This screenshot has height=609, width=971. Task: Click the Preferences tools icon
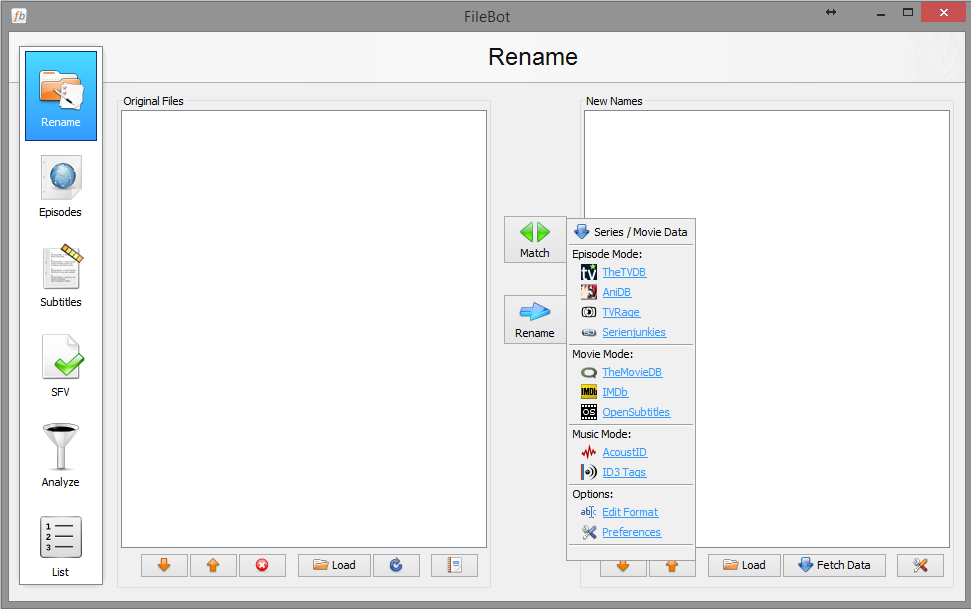click(589, 532)
